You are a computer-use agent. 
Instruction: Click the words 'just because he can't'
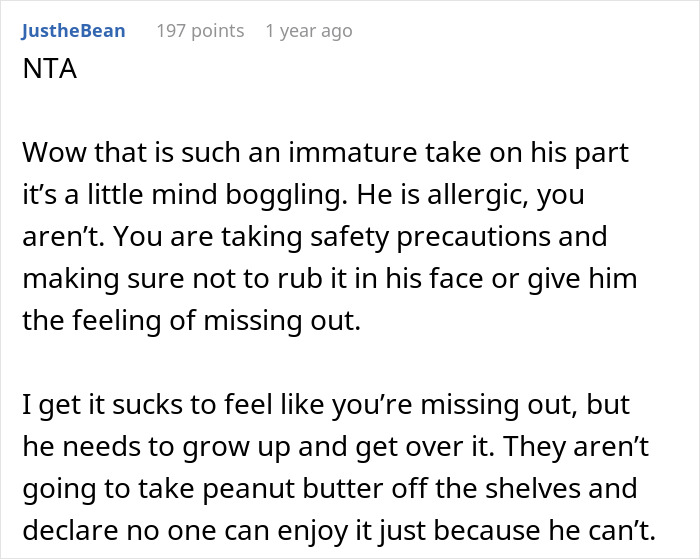click(x=516, y=530)
